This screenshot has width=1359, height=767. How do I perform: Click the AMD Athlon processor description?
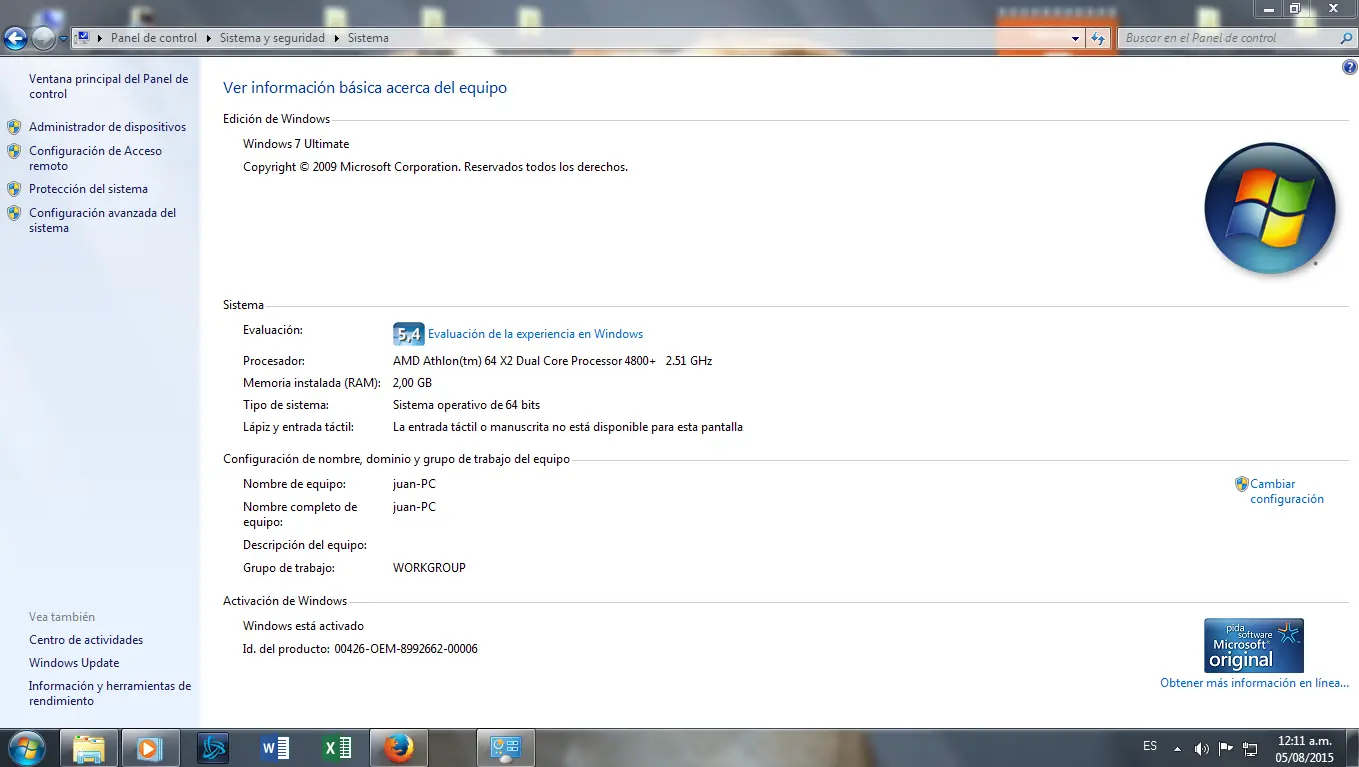(x=552, y=361)
